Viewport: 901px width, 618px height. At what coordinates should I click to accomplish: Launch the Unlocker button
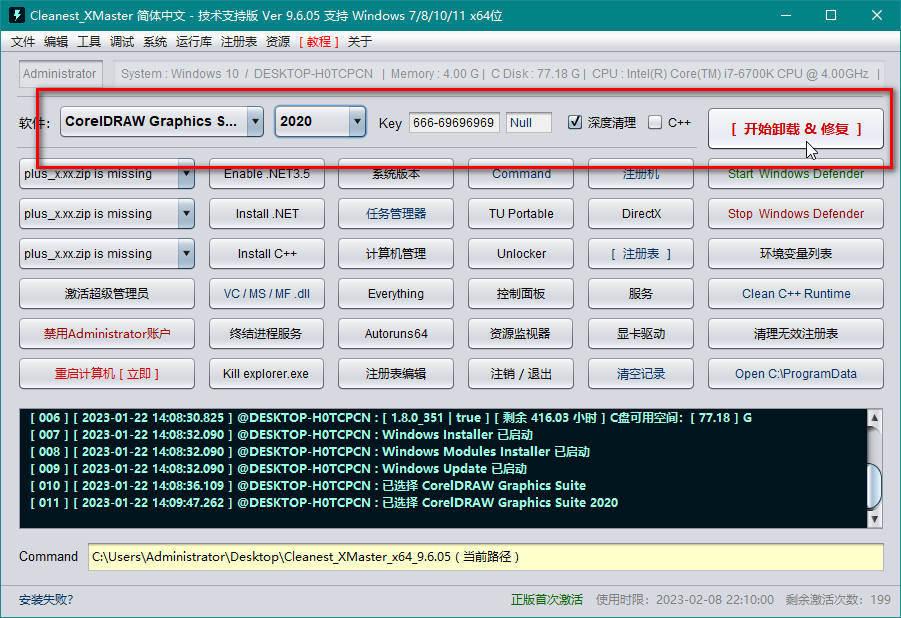[x=521, y=254]
